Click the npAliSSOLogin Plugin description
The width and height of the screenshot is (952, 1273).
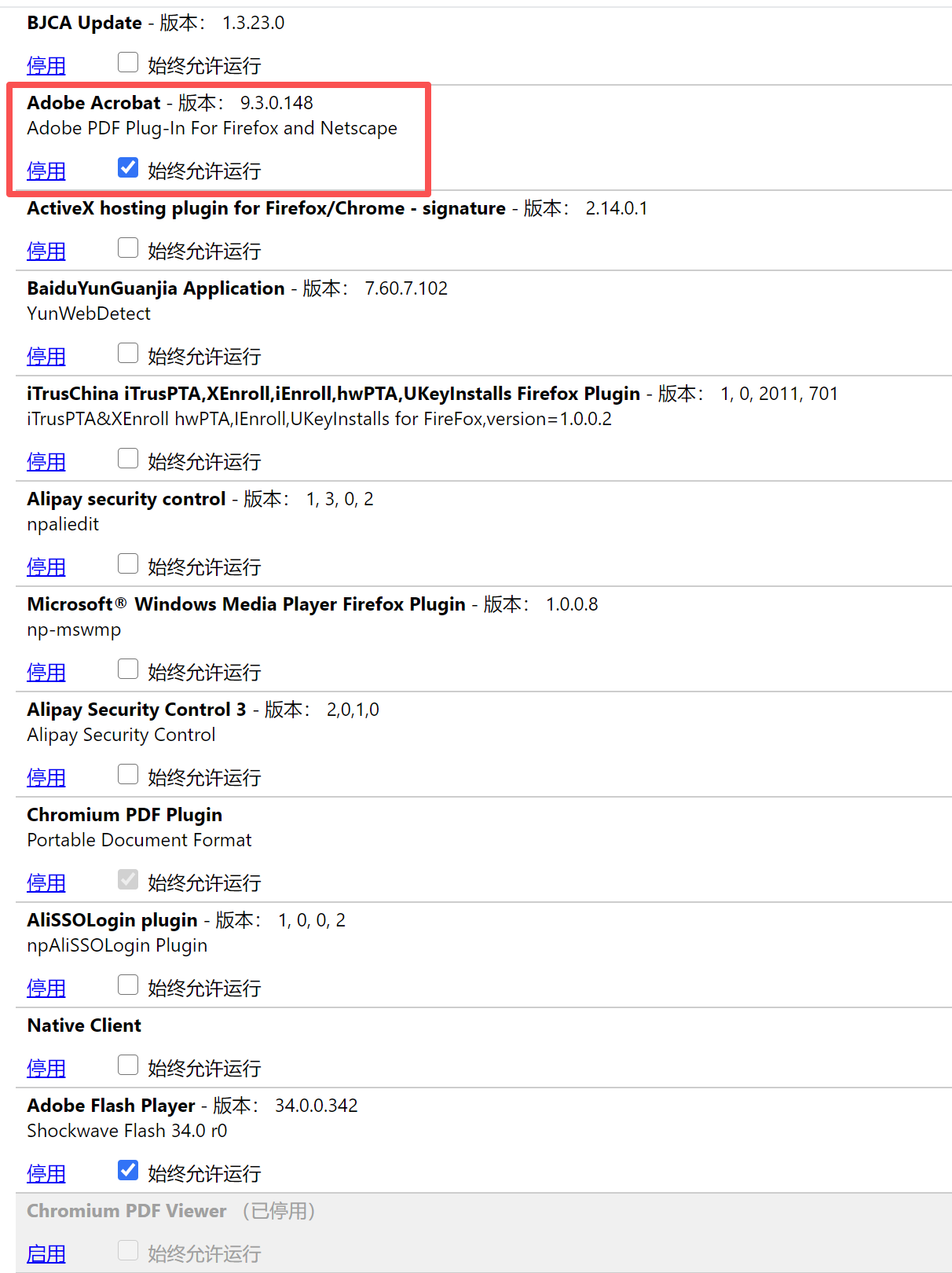coord(117,945)
